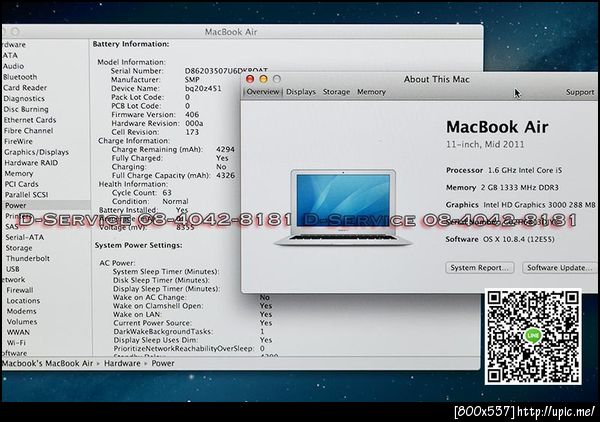
Task: Select Card Reader in the sidebar
Action: click(25, 88)
